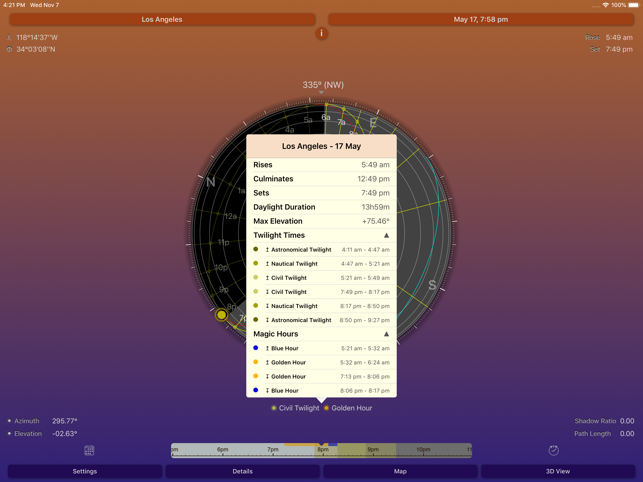Tap the Wi-Fi icon in the status bar
The image size is (643, 482).
point(605,5)
